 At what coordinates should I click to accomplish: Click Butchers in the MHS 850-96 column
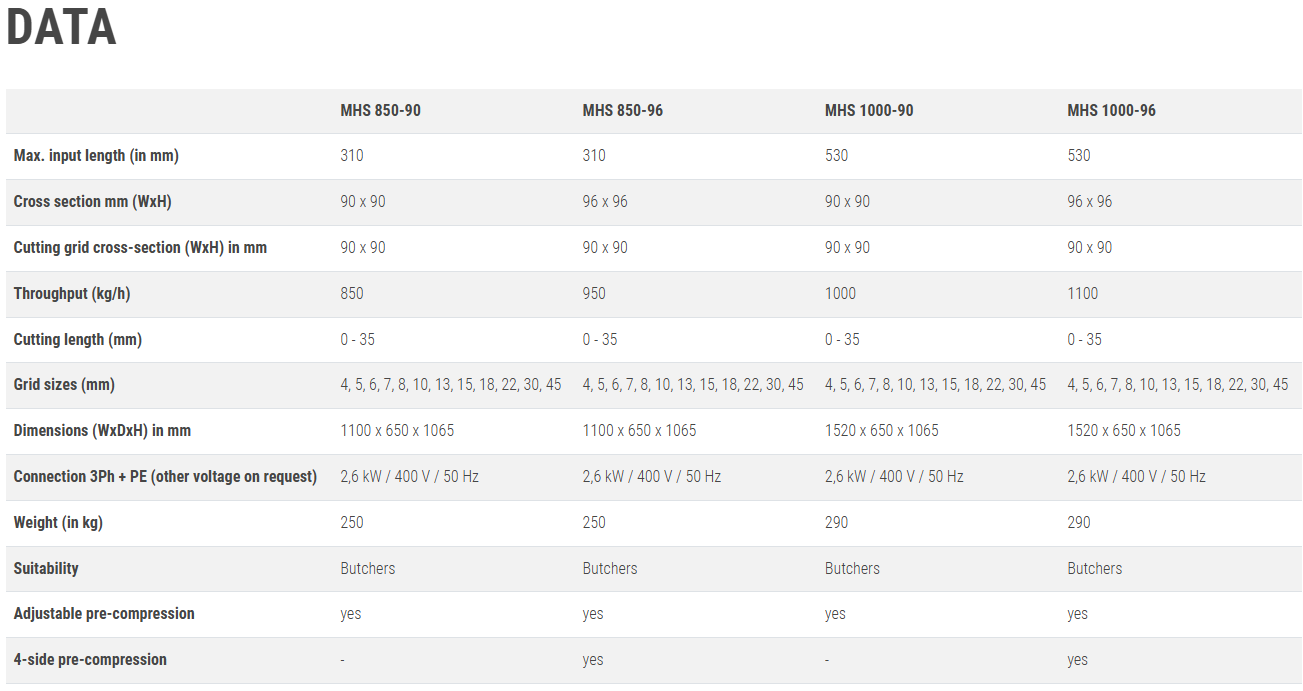pyautogui.click(x=609, y=569)
